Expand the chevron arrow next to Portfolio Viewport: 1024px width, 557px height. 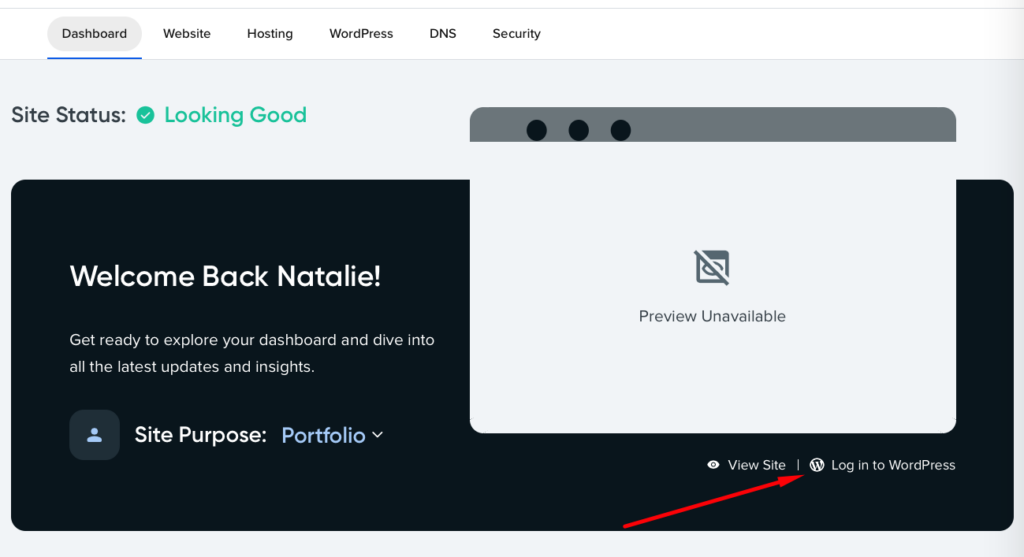[378, 435]
